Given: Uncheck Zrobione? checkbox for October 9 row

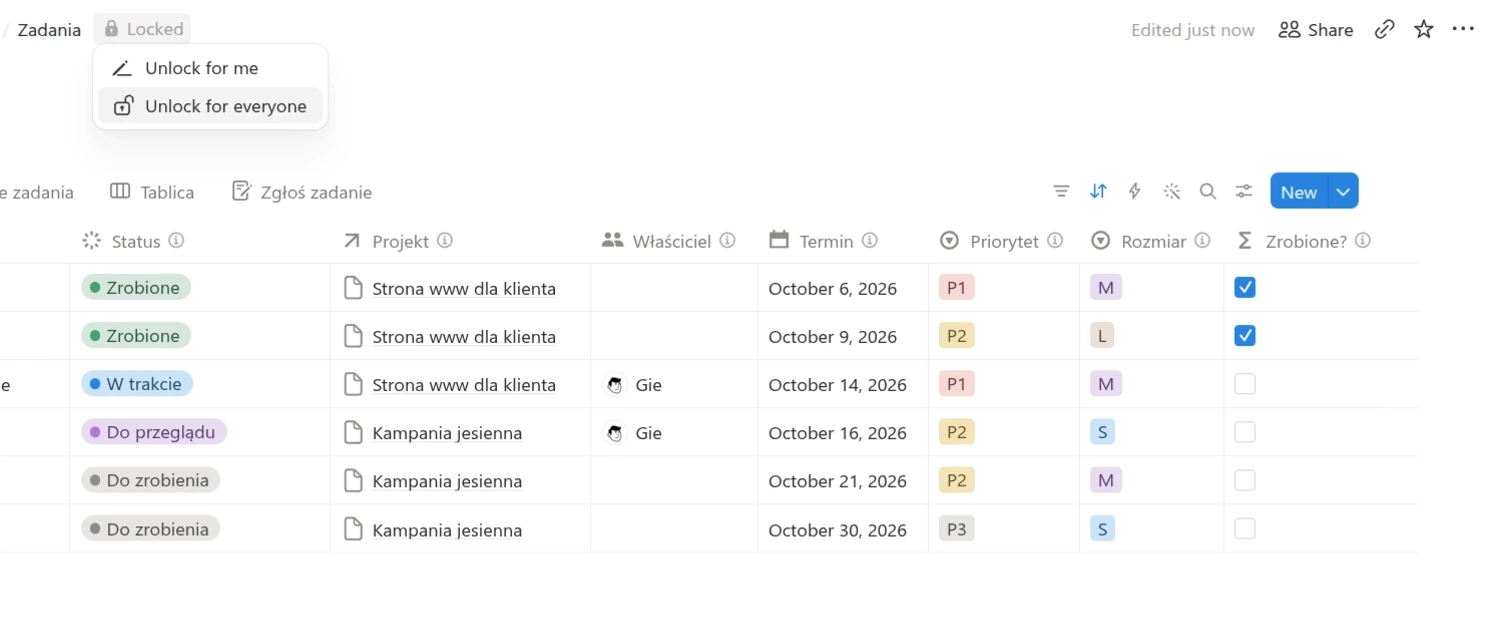Looking at the screenshot, I should tap(1245, 336).
